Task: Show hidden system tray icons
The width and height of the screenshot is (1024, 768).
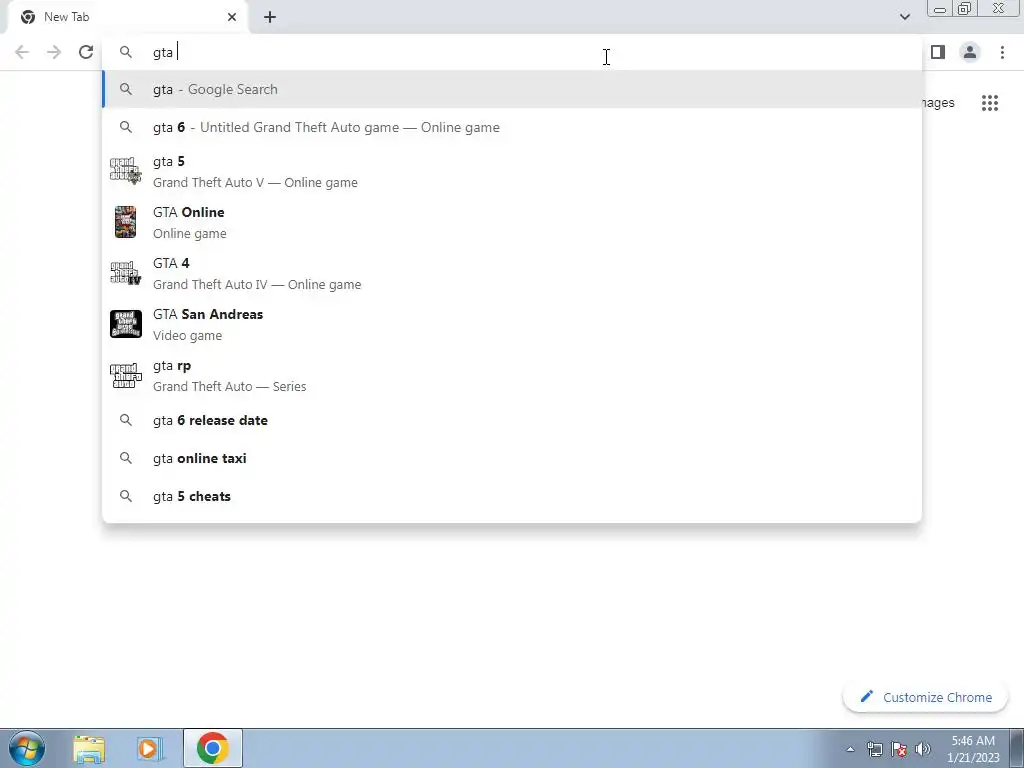Action: pos(850,749)
